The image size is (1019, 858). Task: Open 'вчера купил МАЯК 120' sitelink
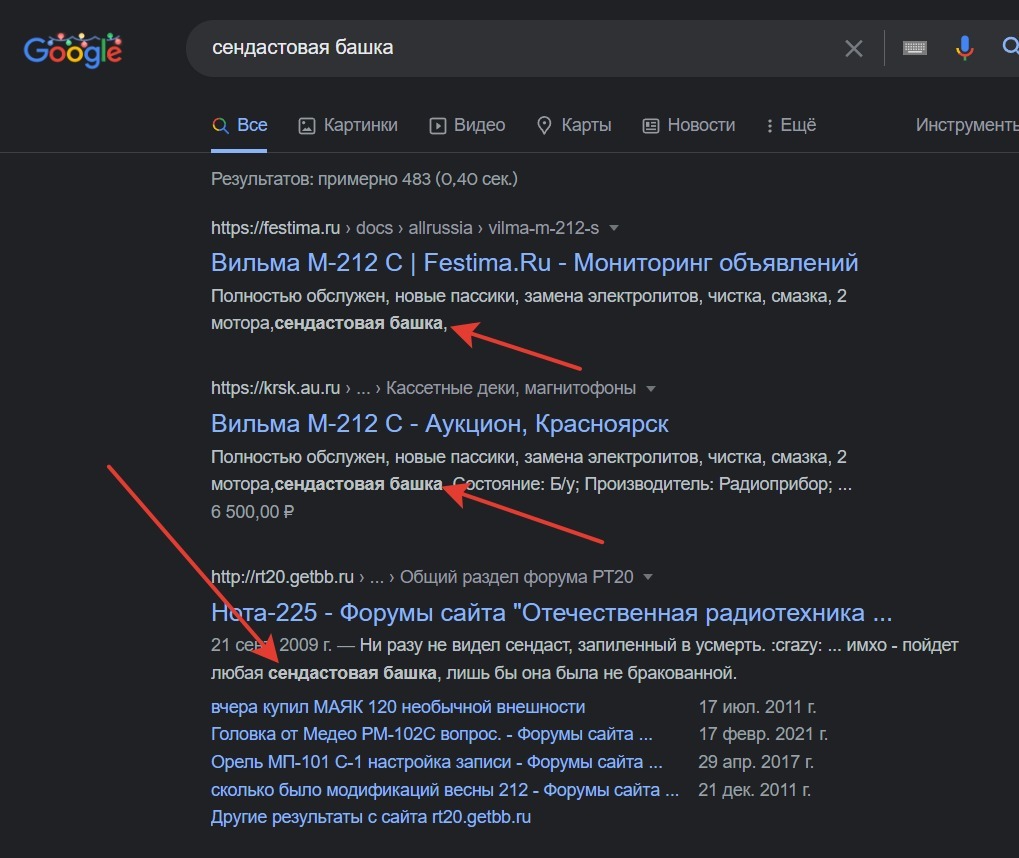point(397,707)
